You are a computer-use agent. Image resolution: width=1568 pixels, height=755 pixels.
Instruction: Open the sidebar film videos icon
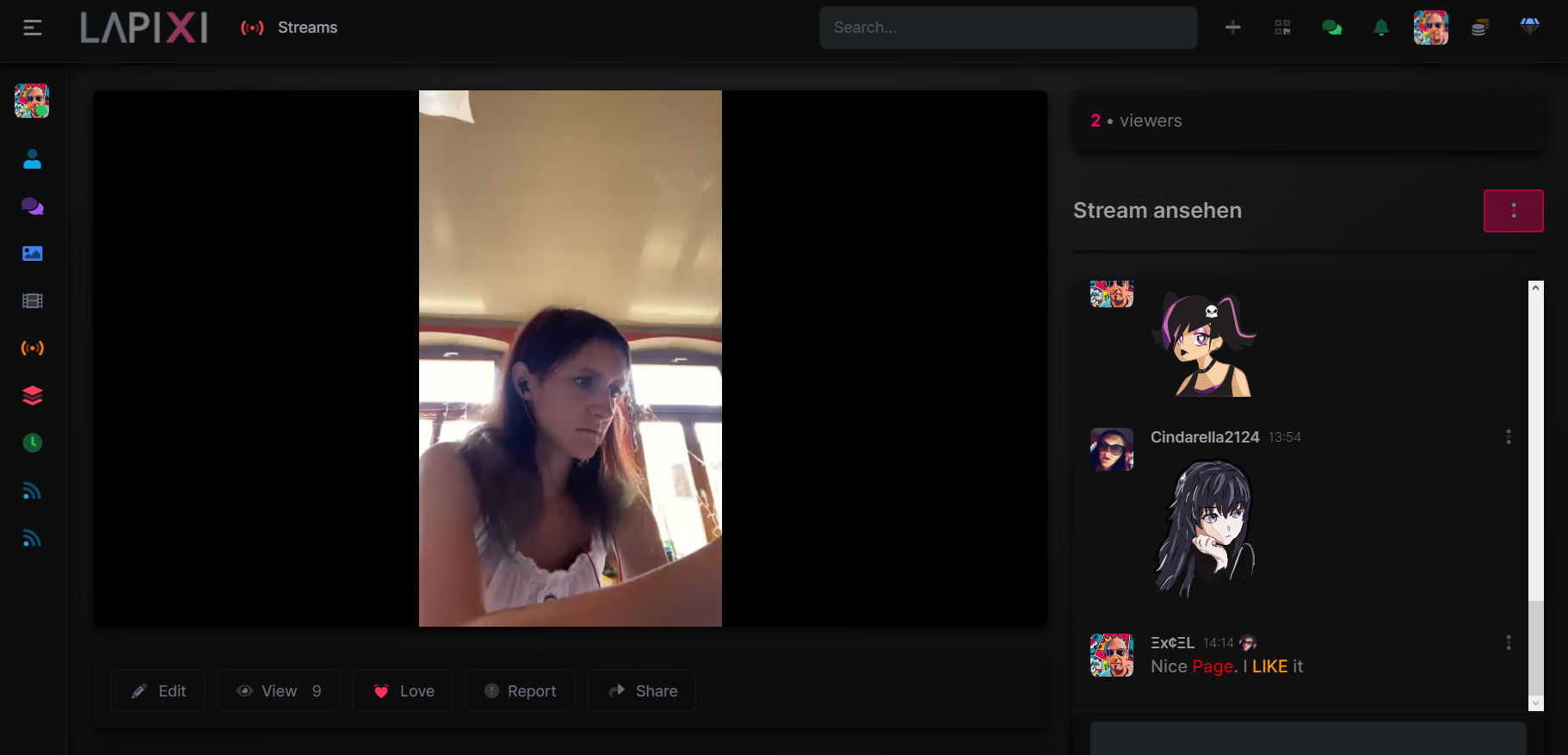pyautogui.click(x=33, y=300)
